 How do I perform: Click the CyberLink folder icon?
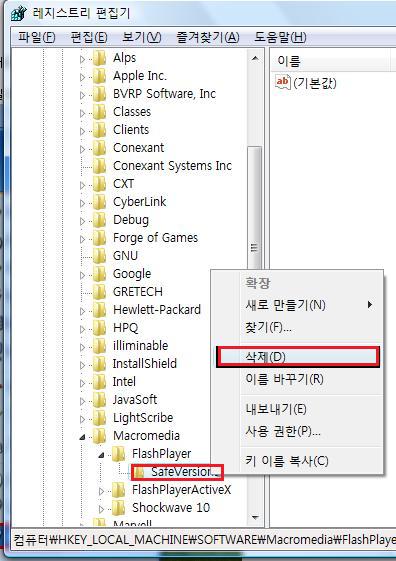pos(99,202)
